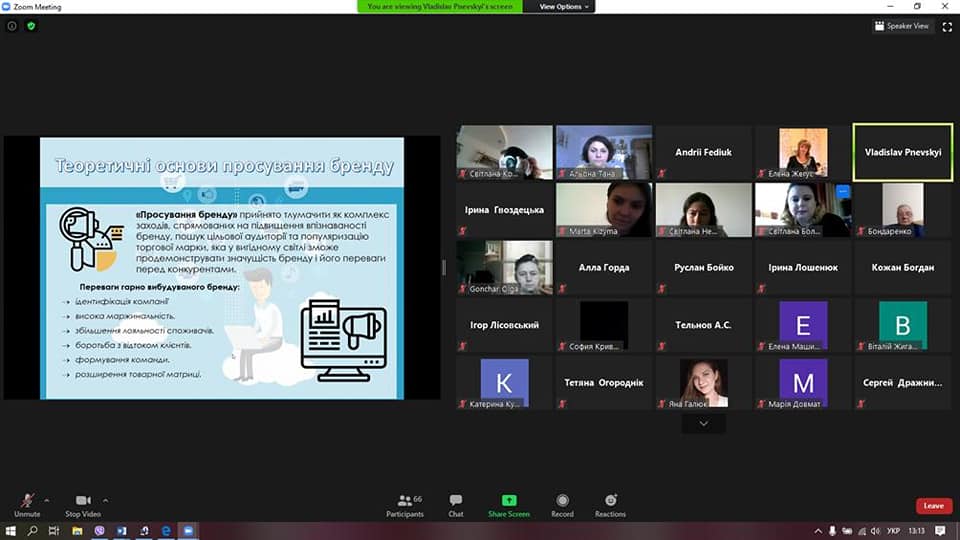Expand video options arrow beside Stop Video
The height and width of the screenshot is (540, 960).
(x=106, y=499)
